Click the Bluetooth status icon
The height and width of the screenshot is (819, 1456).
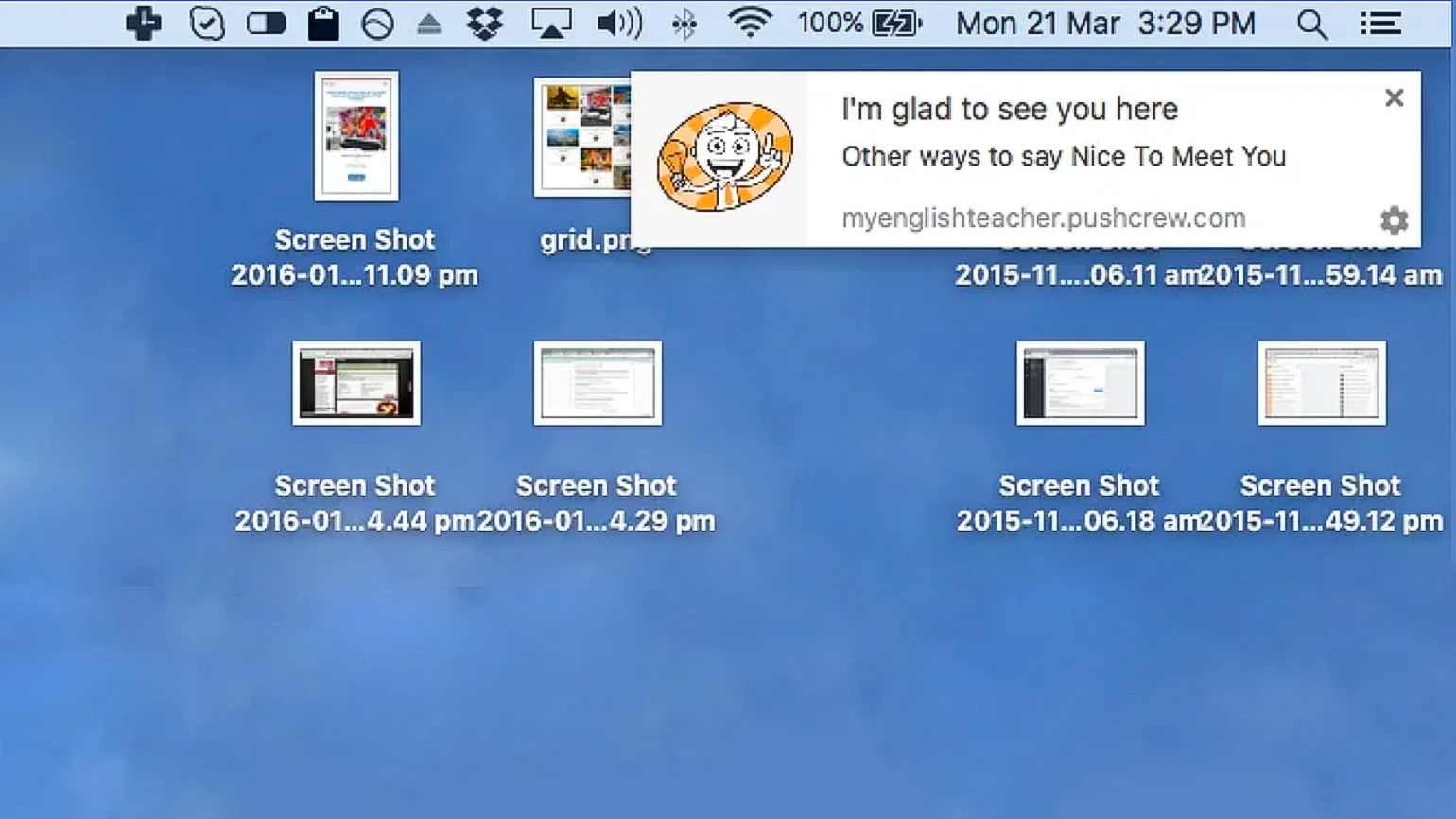pos(685,24)
